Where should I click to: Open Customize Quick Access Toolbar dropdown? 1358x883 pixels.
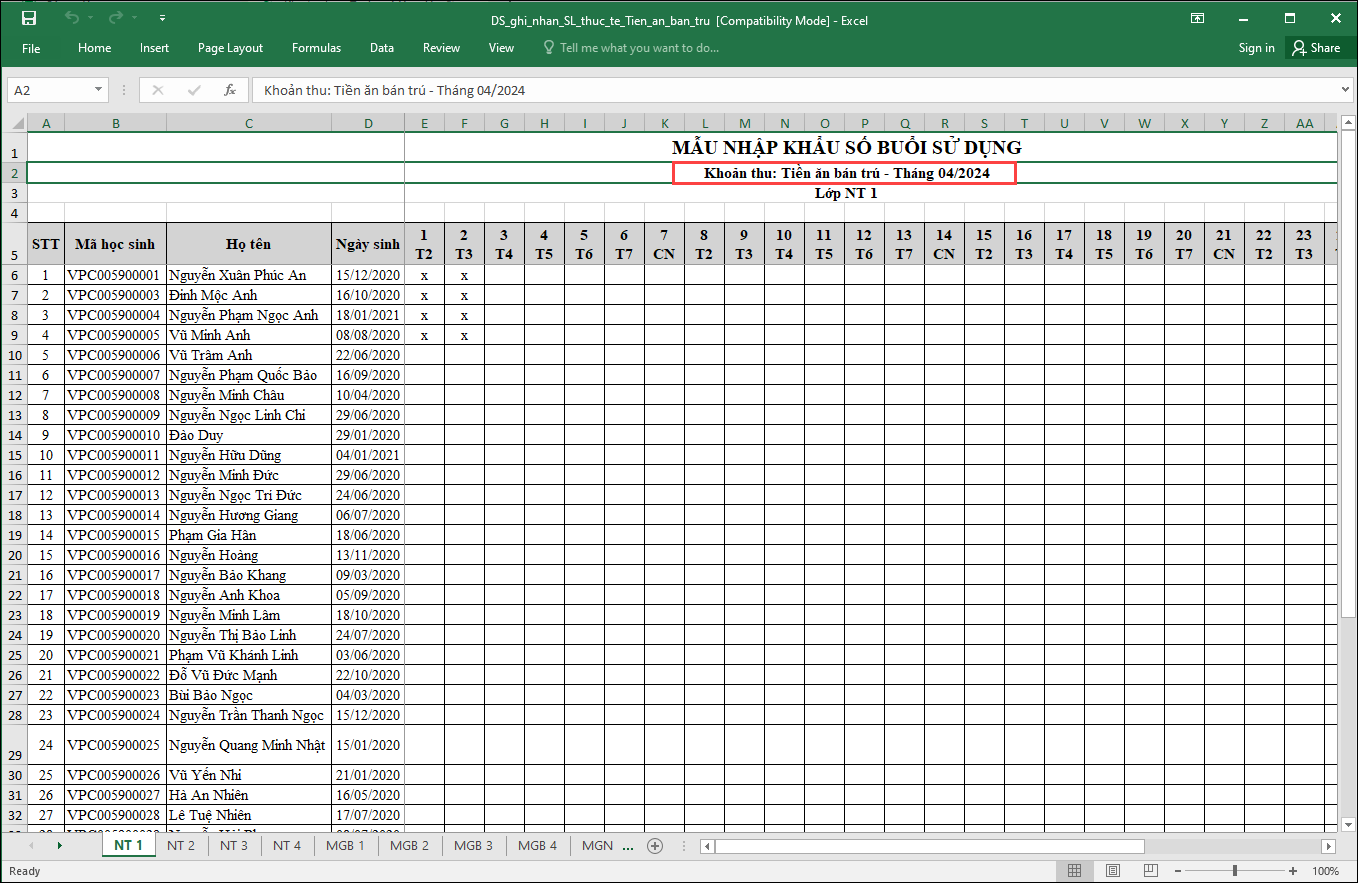[x=163, y=19]
